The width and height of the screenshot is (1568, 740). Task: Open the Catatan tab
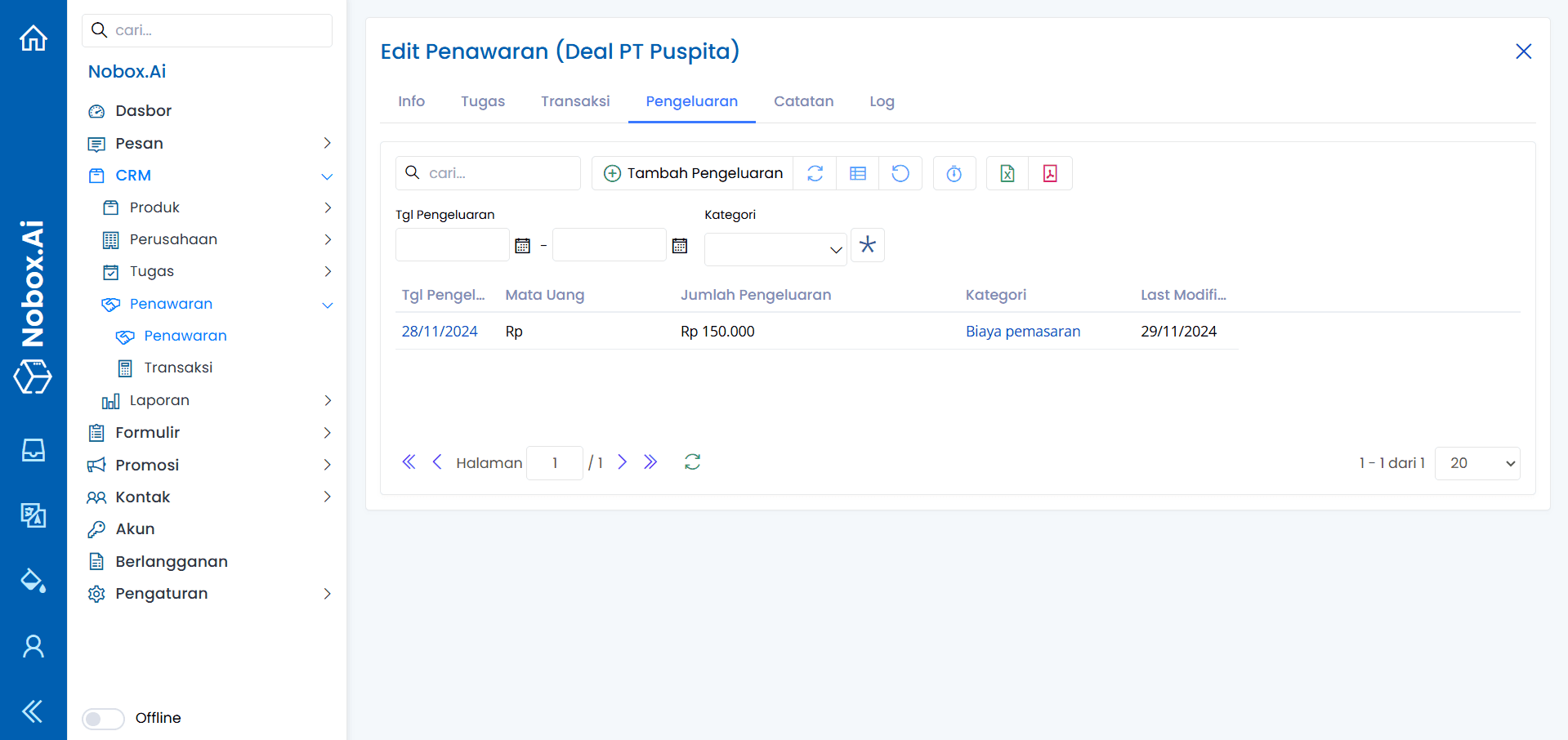click(803, 101)
